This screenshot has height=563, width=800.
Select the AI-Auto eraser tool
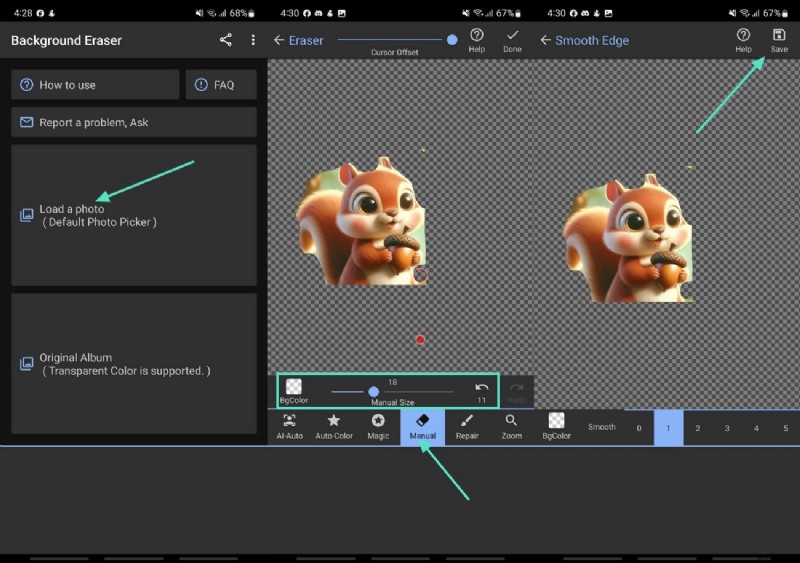(289, 427)
